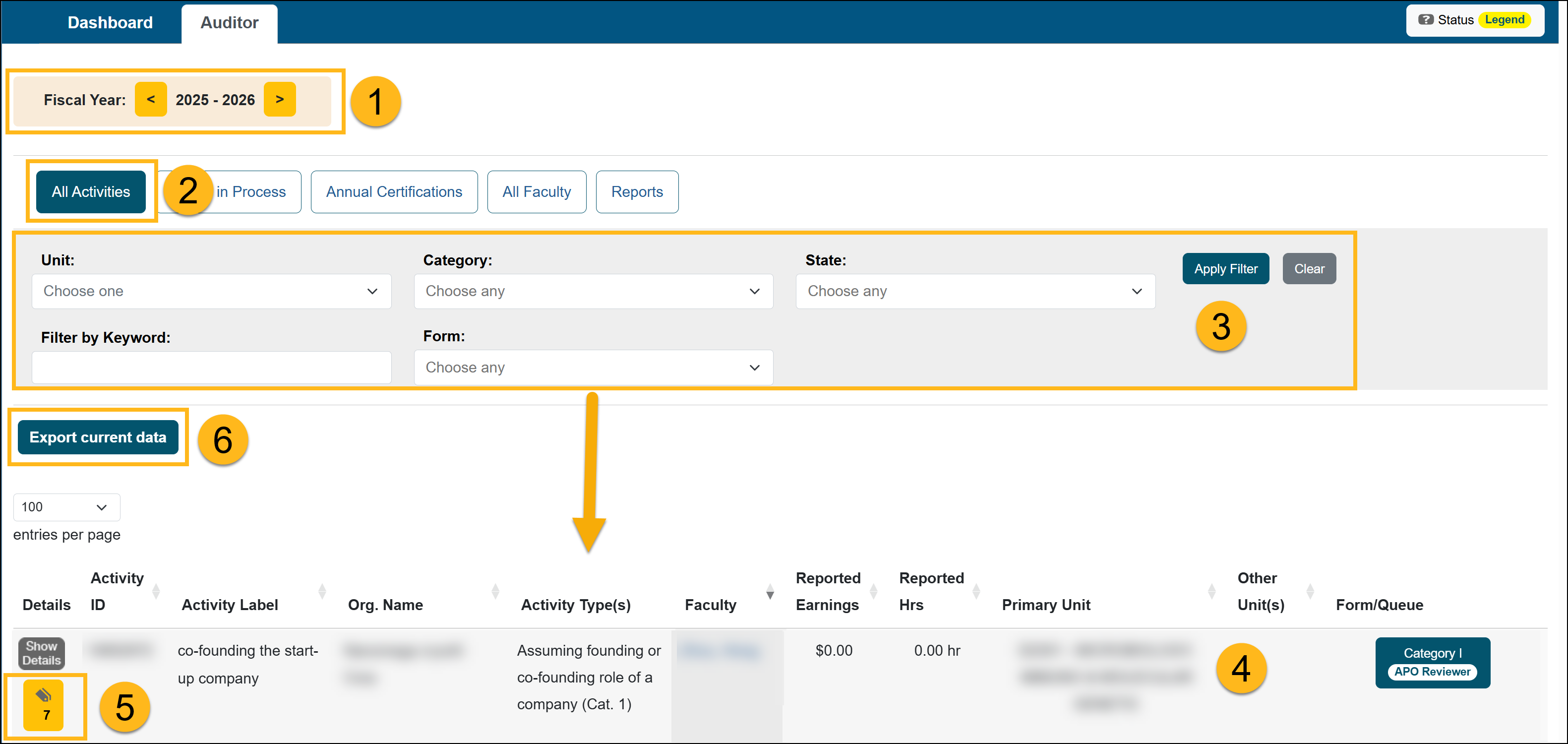Toggle sorting on the Reported Hrs column
Screen dimensions: 1568x744
tap(977, 591)
